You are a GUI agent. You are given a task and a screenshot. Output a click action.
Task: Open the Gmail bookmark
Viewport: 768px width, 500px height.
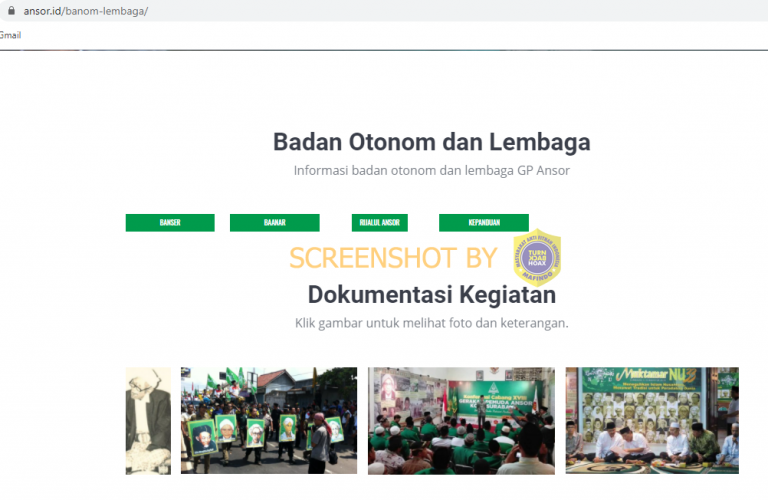tap(10, 35)
